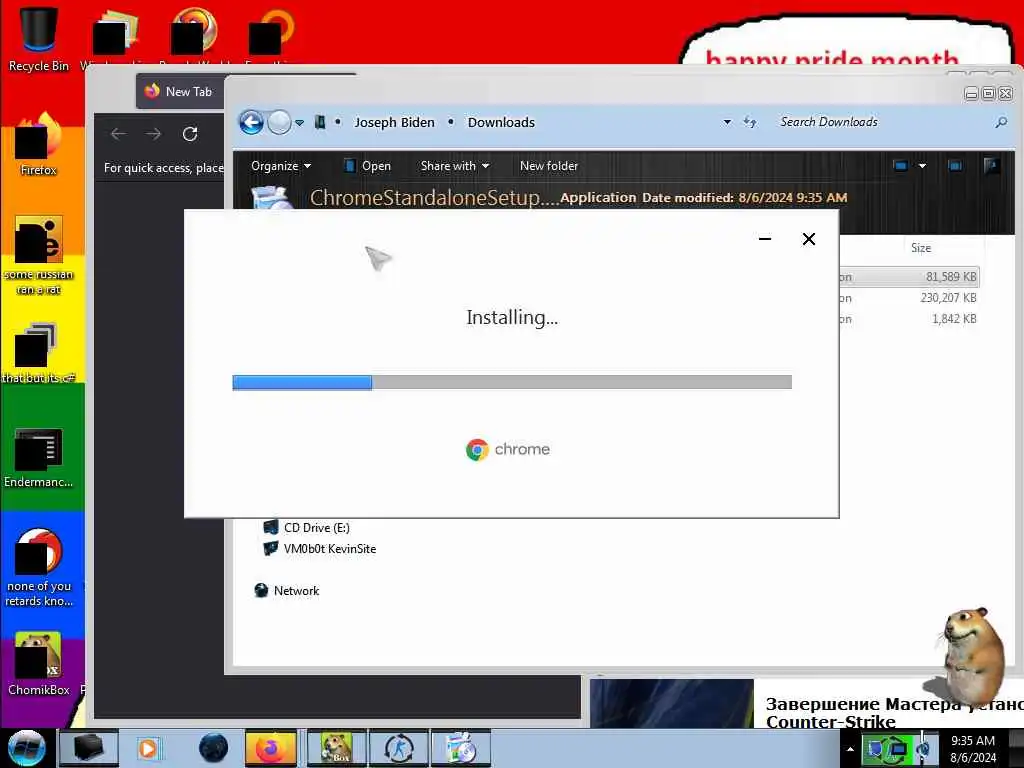Open the ChomikBox desktop shortcut
1024x768 pixels.
click(38, 664)
